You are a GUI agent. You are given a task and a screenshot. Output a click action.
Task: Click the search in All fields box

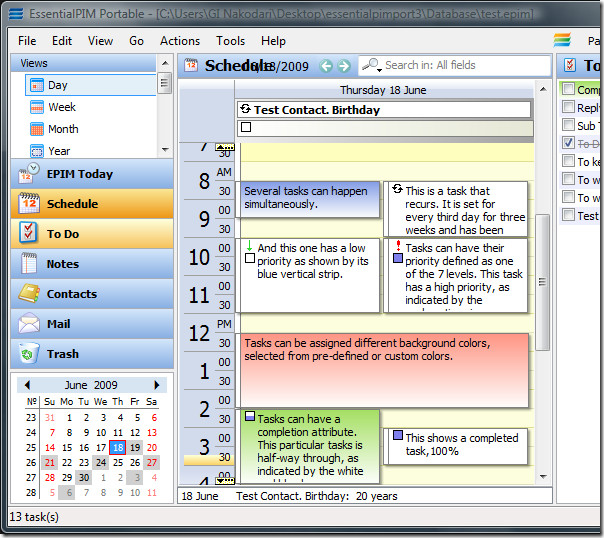coord(455,65)
